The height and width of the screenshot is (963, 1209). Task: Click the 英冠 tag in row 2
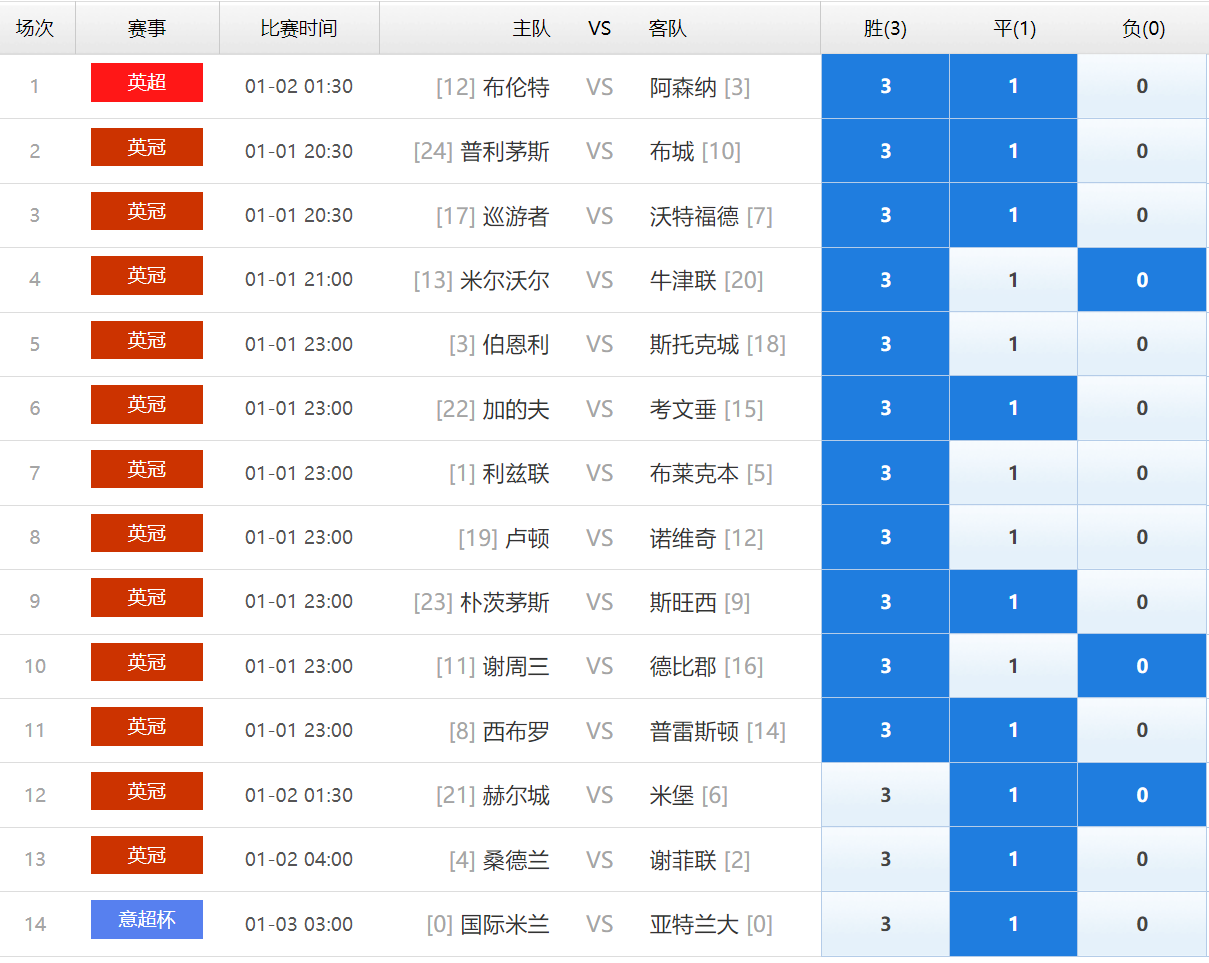147,147
